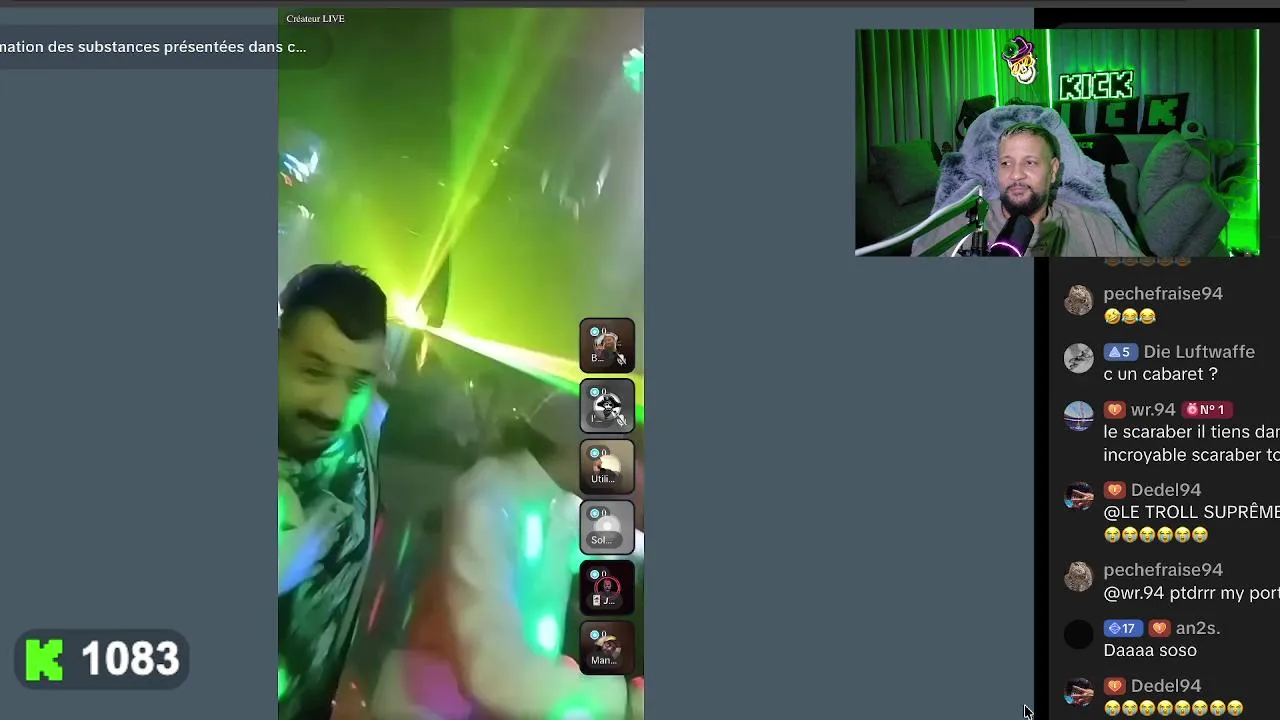Click an2s. black chat avatar
This screenshot has width=1280, height=720.
pos(1078,634)
